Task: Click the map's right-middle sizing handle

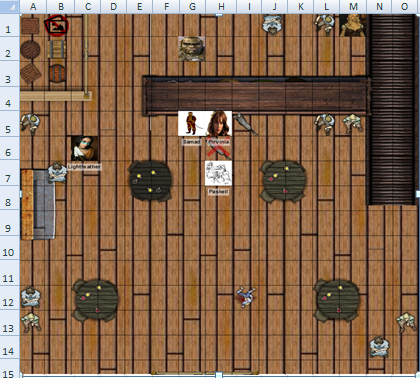Action: click(x=418, y=193)
